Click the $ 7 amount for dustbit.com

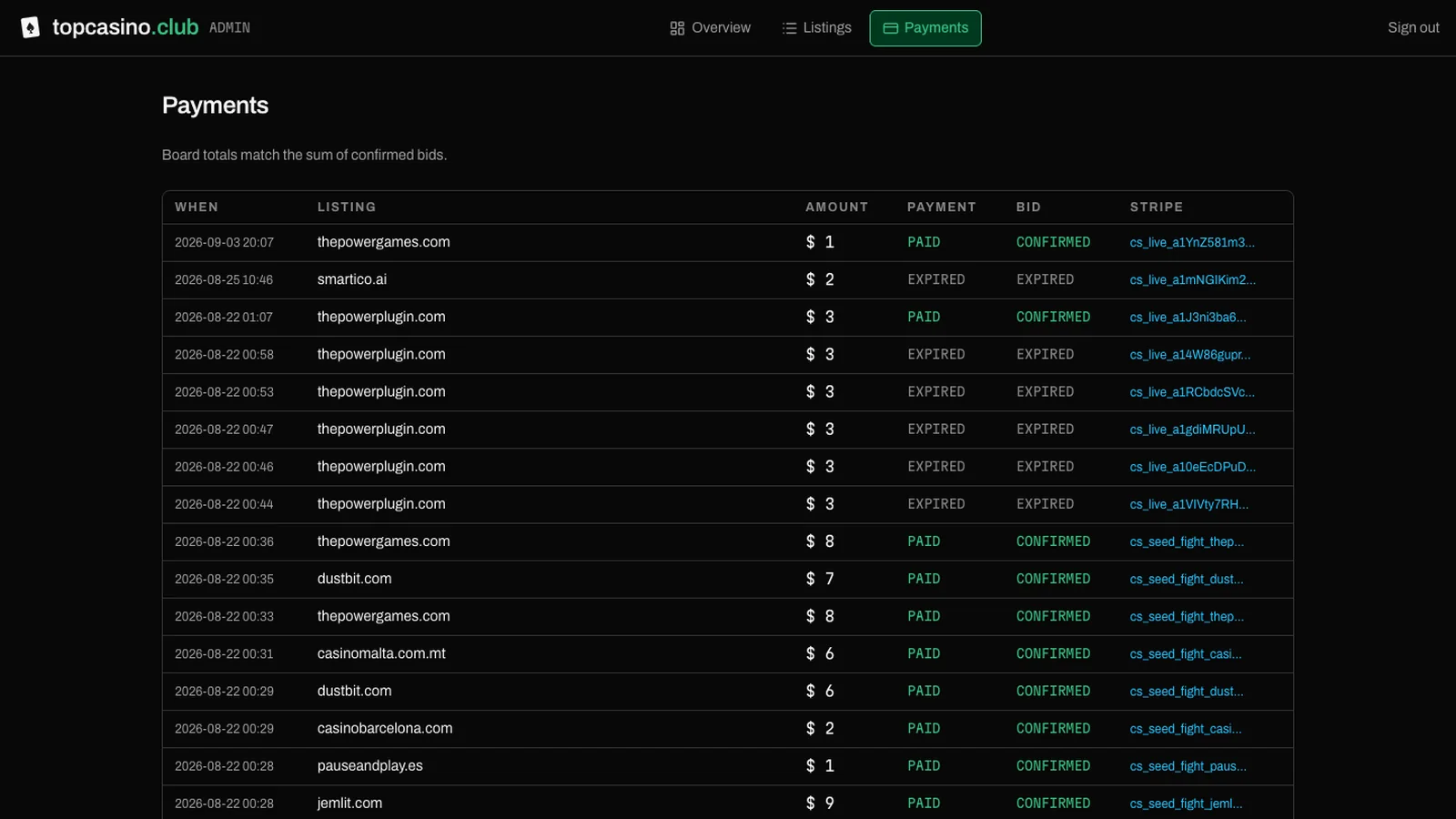pyautogui.click(x=820, y=579)
